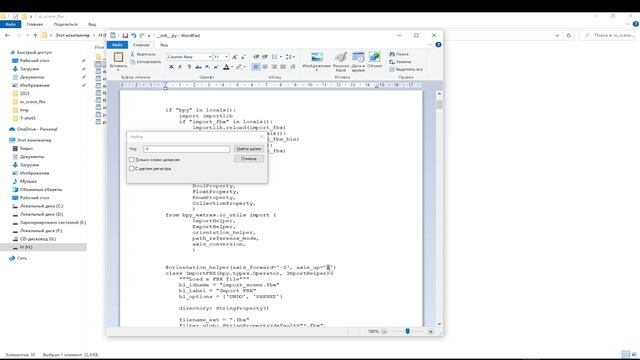
Task: Open WordPad quick access toolbar customize arrow
Action: tap(149, 36)
